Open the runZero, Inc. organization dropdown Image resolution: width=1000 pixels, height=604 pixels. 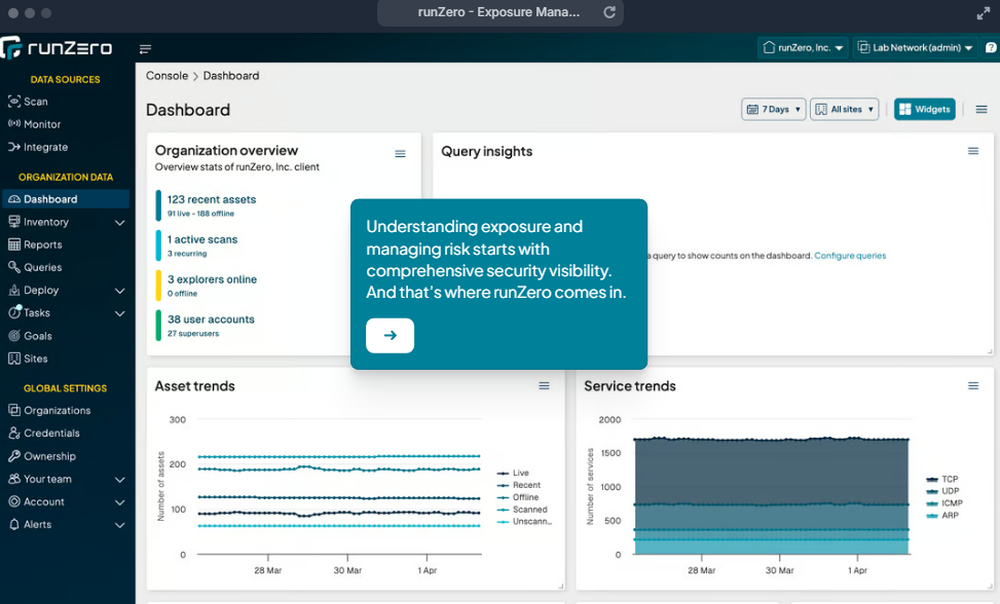tap(803, 48)
